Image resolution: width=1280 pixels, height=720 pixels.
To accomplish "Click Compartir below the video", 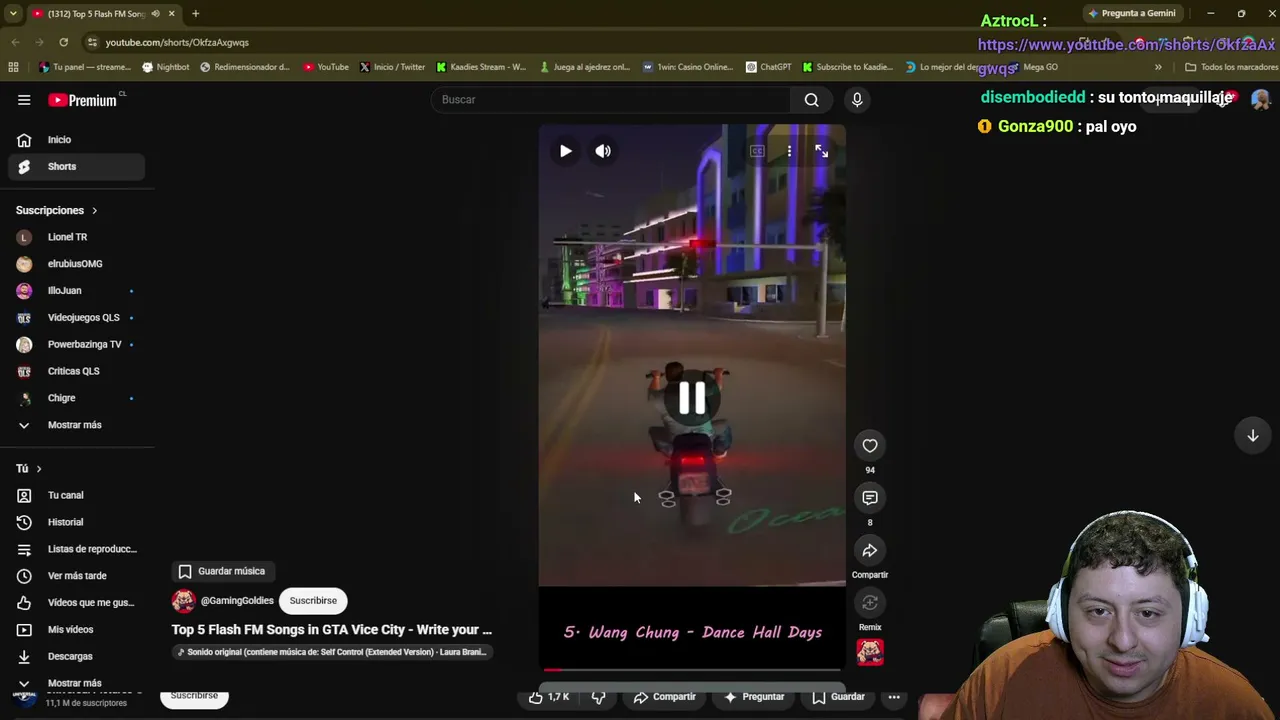I will pyautogui.click(x=665, y=697).
